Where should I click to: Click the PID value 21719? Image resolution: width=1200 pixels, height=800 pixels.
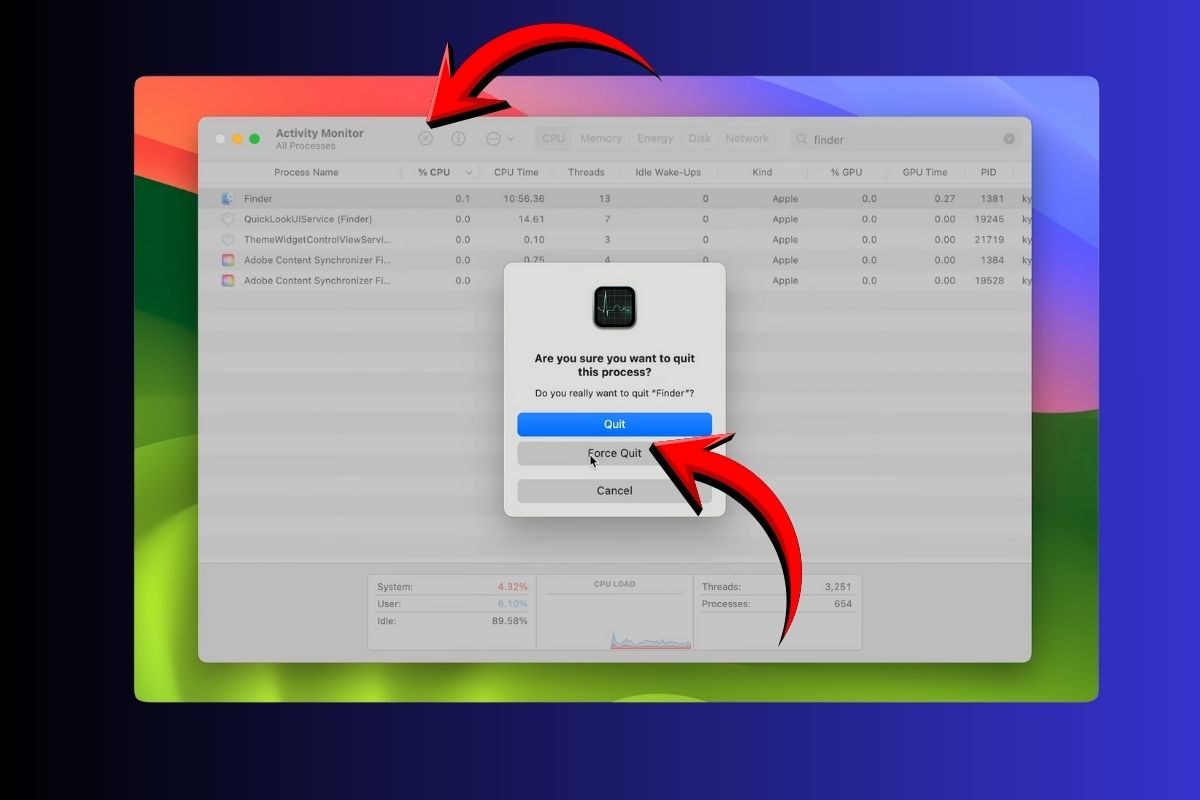coord(989,240)
